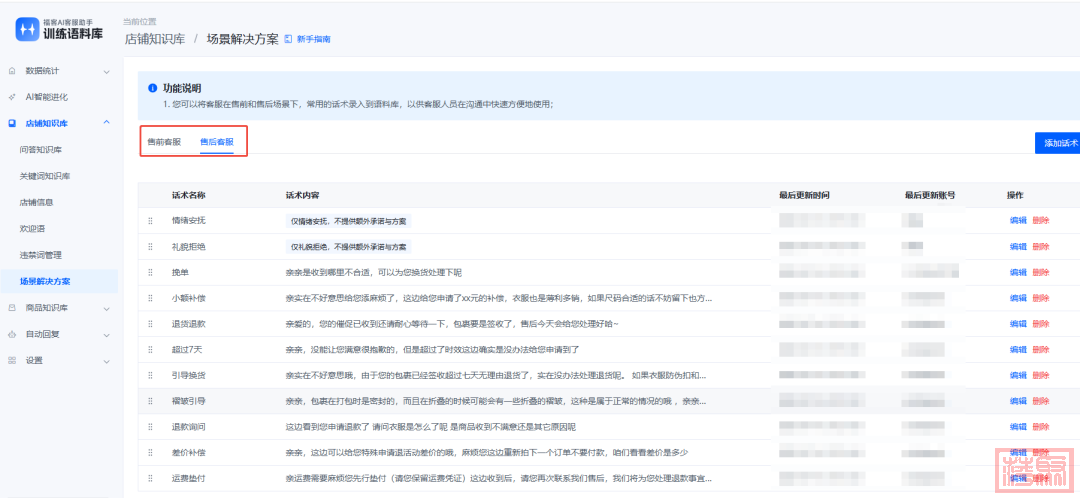This screenshot has width=1080, height=498.
Task: Open 问答知识库 in the sidebar
Action: click(41, 150)
